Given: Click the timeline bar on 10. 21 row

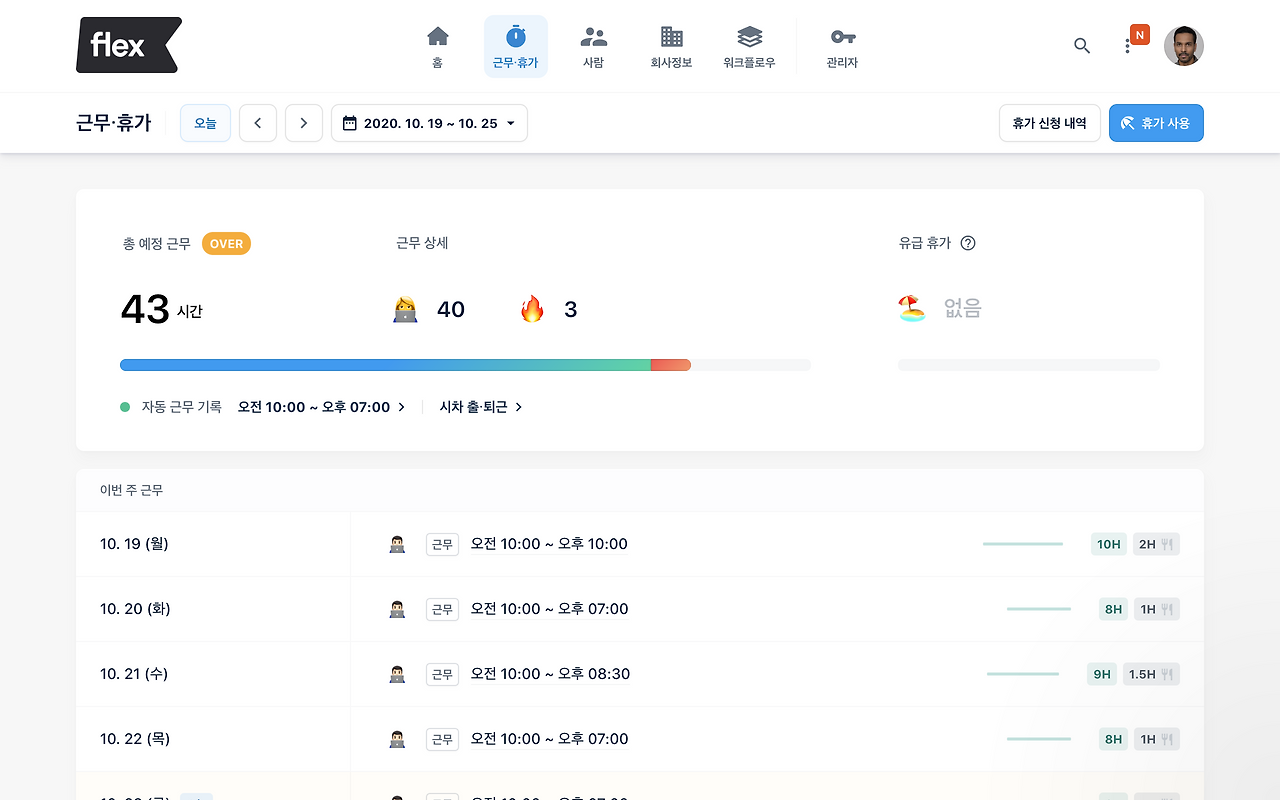Looking at the screenshot, I should click(1023, 674).
